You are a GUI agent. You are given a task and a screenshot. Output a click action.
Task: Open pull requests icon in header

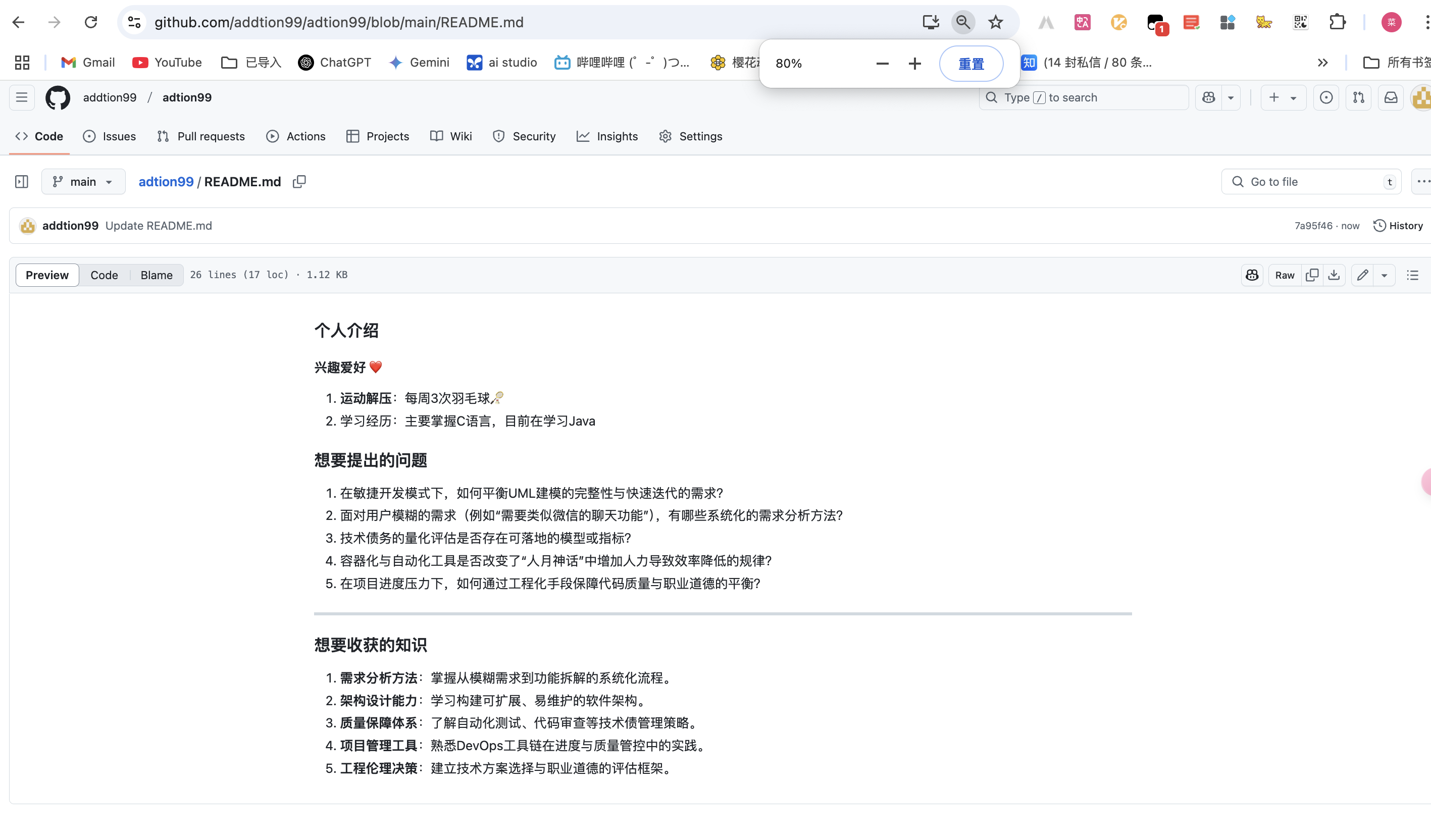tap(1358, 97)
